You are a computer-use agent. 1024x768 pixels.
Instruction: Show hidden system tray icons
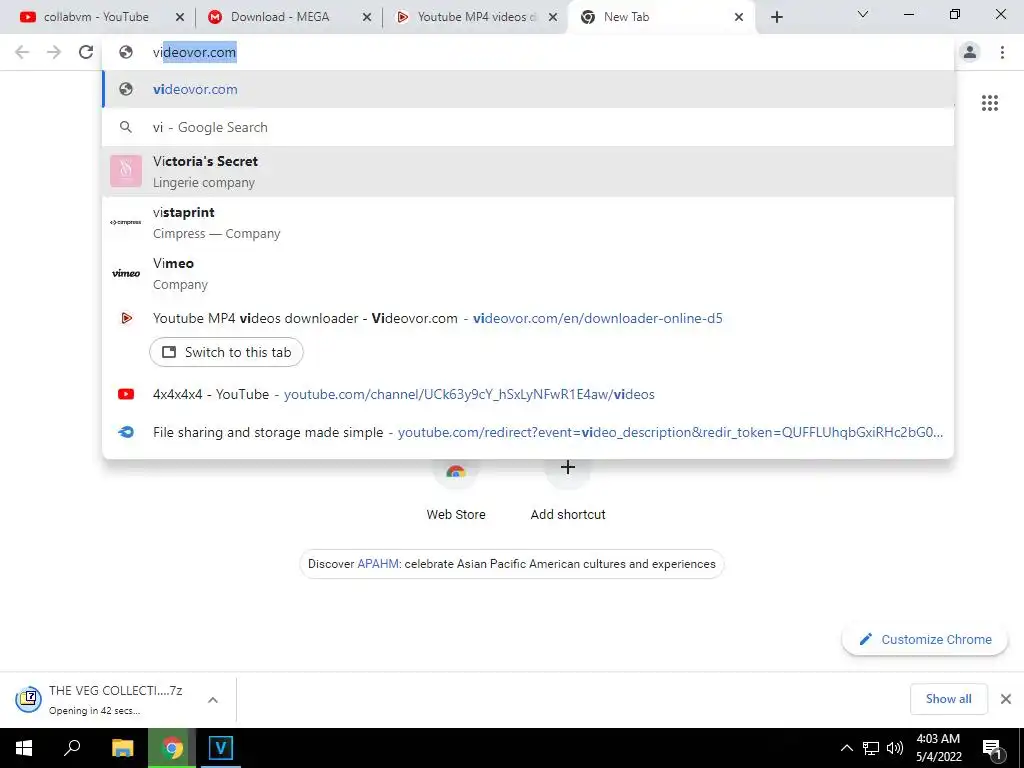point(846,748)
